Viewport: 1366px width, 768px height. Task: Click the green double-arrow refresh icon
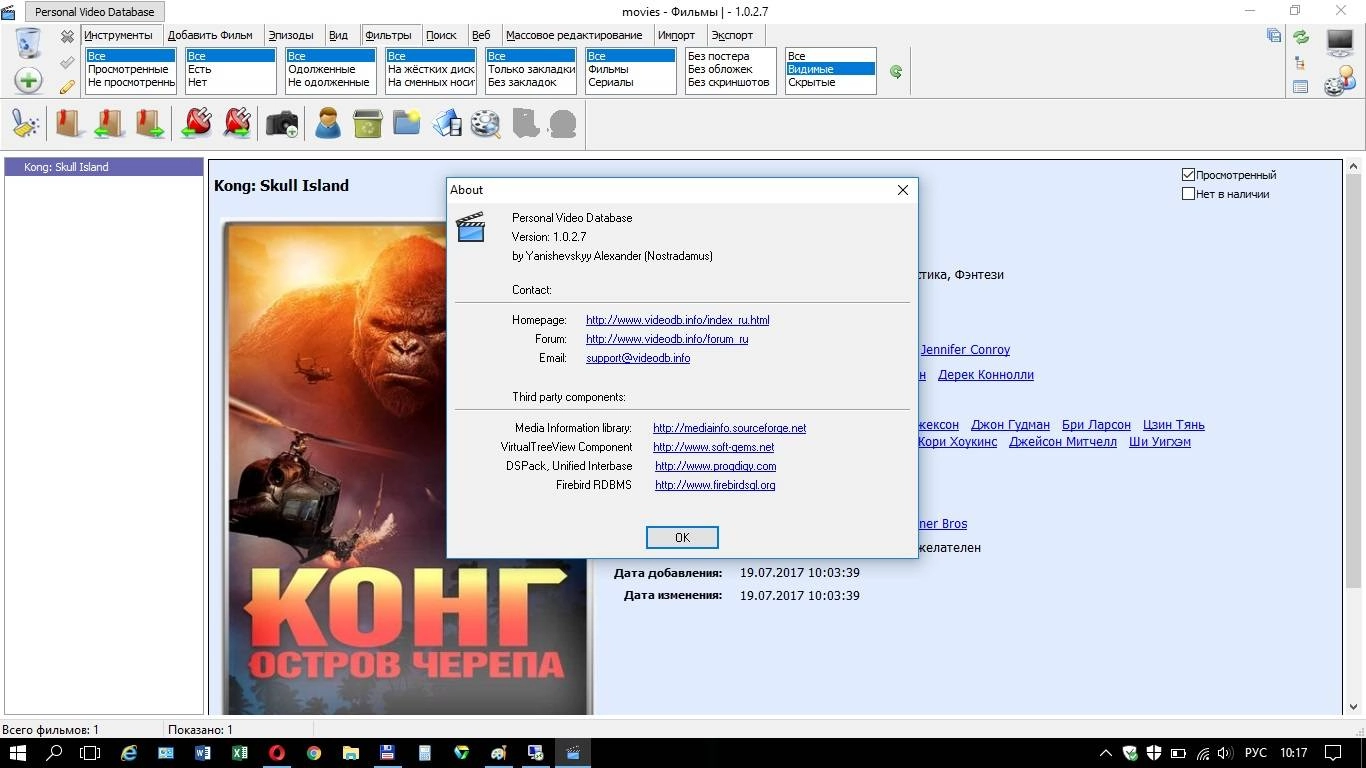coord(1301,37)
